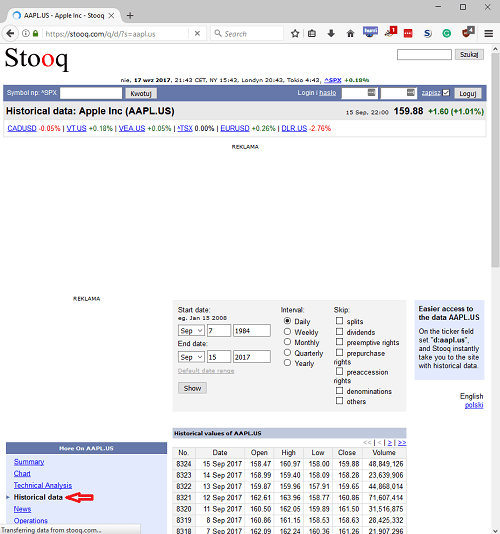This screenshot has height=534, width=500.
Task: Open Chart in More On AAPL.US menu
Action: (22, 473)
